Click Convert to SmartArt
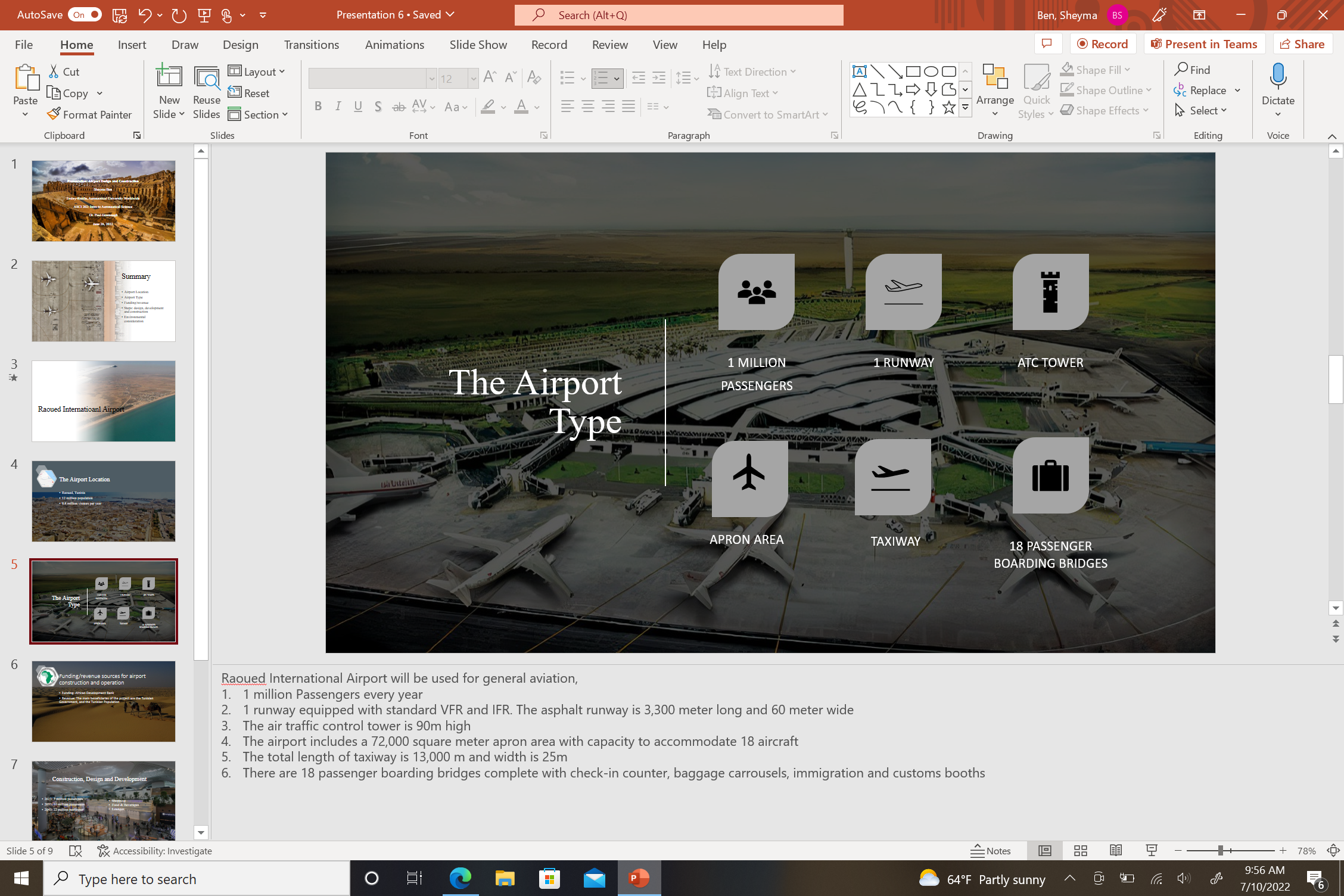Screen dimensions: 1344x896 pyautogui.click(x=768, y=114)
